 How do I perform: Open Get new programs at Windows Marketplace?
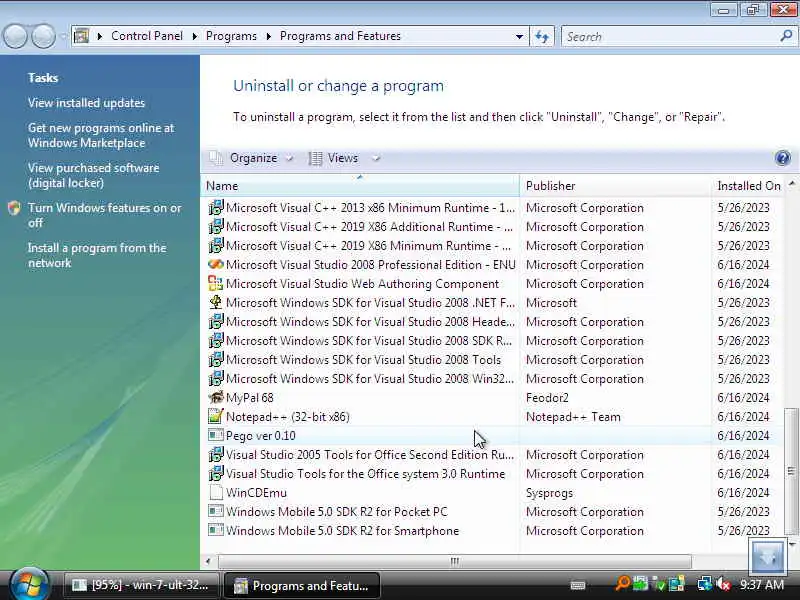pos(101,136)
